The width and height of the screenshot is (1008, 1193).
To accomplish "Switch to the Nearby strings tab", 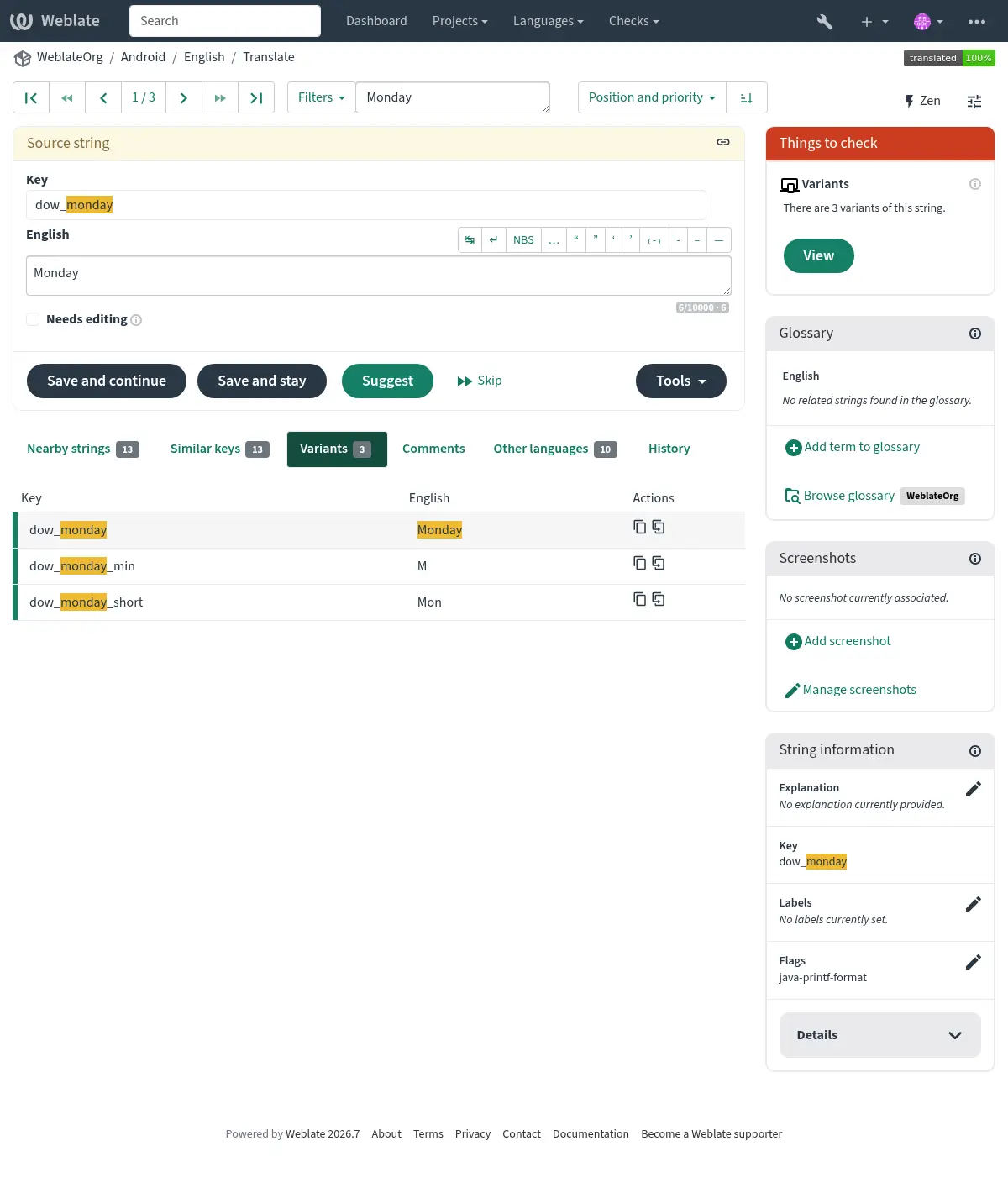I will (83, 449).
